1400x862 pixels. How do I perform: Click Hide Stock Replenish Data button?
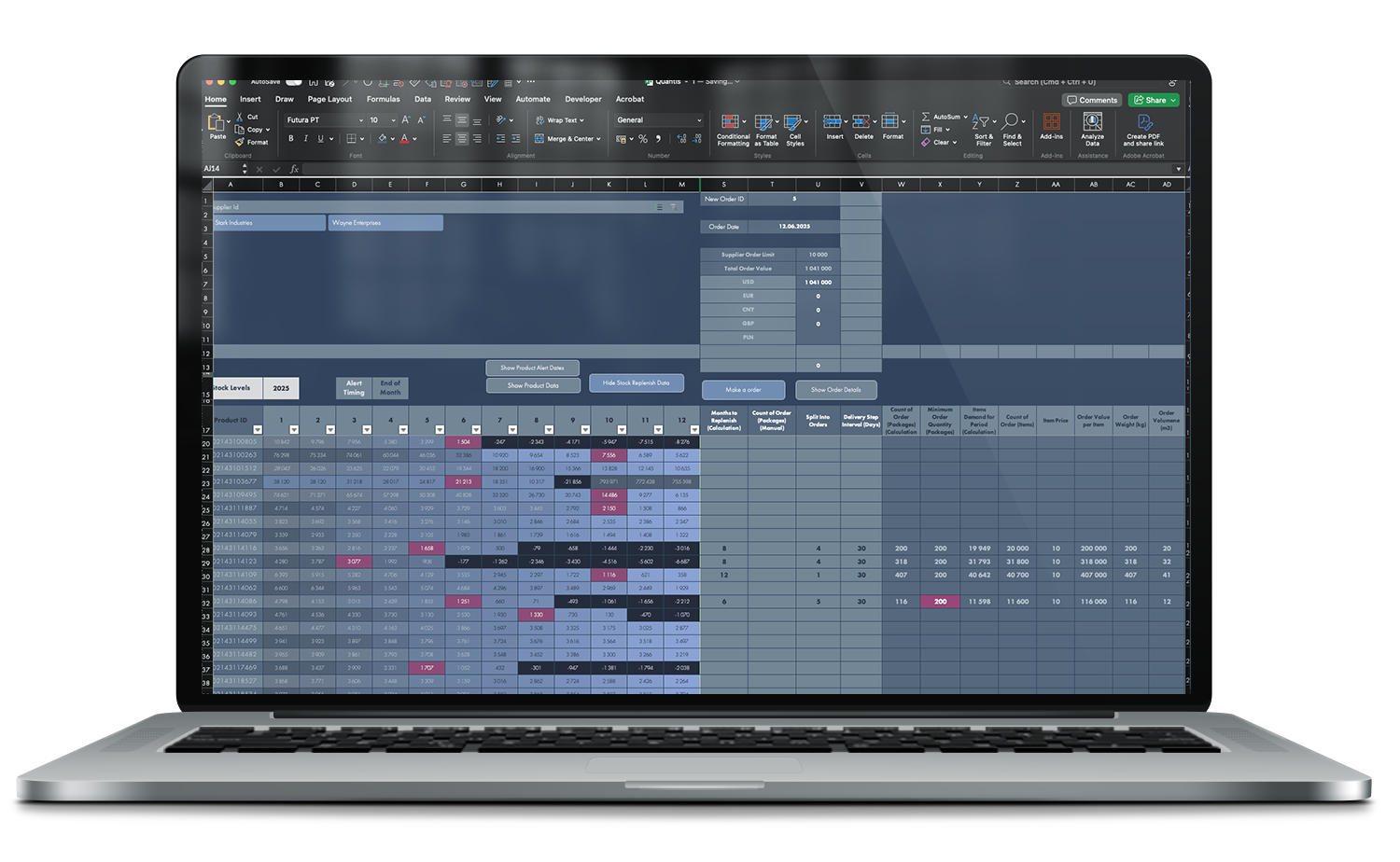(637, 382)
